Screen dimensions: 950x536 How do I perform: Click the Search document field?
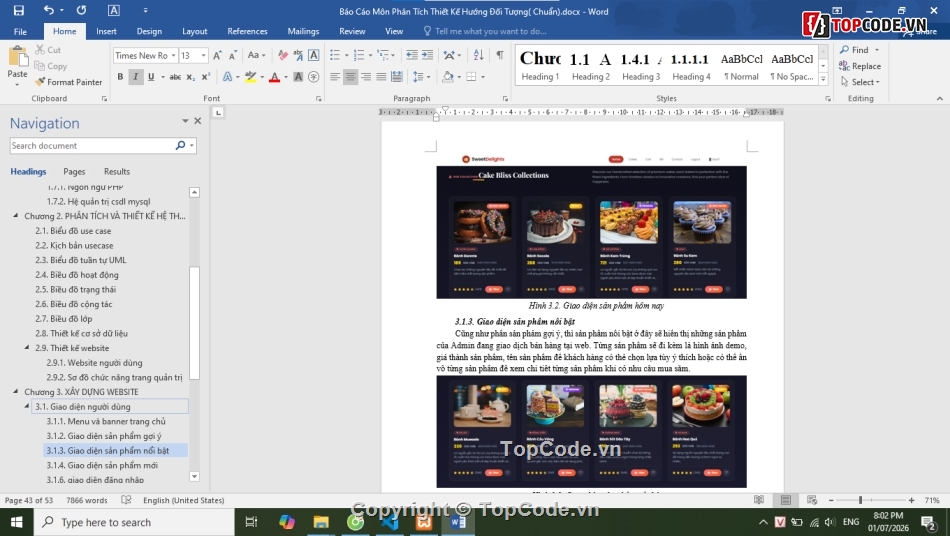[x=92, y=145]
